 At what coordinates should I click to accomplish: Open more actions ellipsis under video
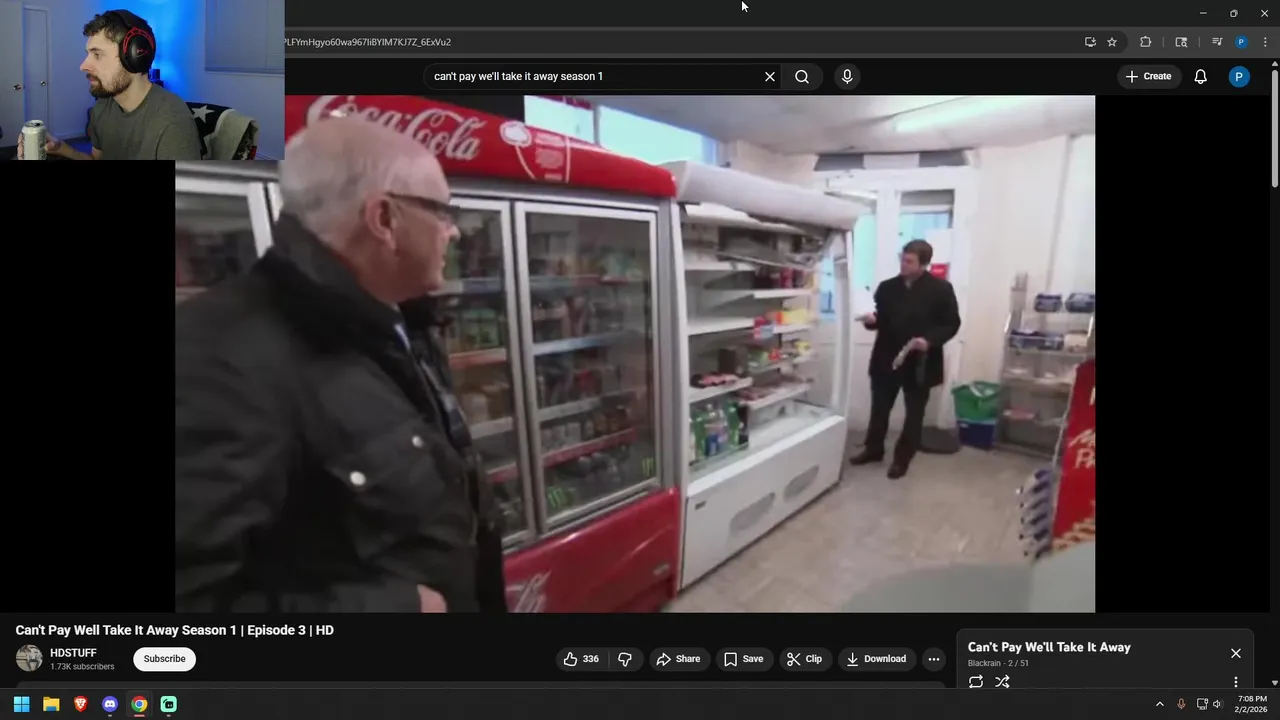coord(934,659)
